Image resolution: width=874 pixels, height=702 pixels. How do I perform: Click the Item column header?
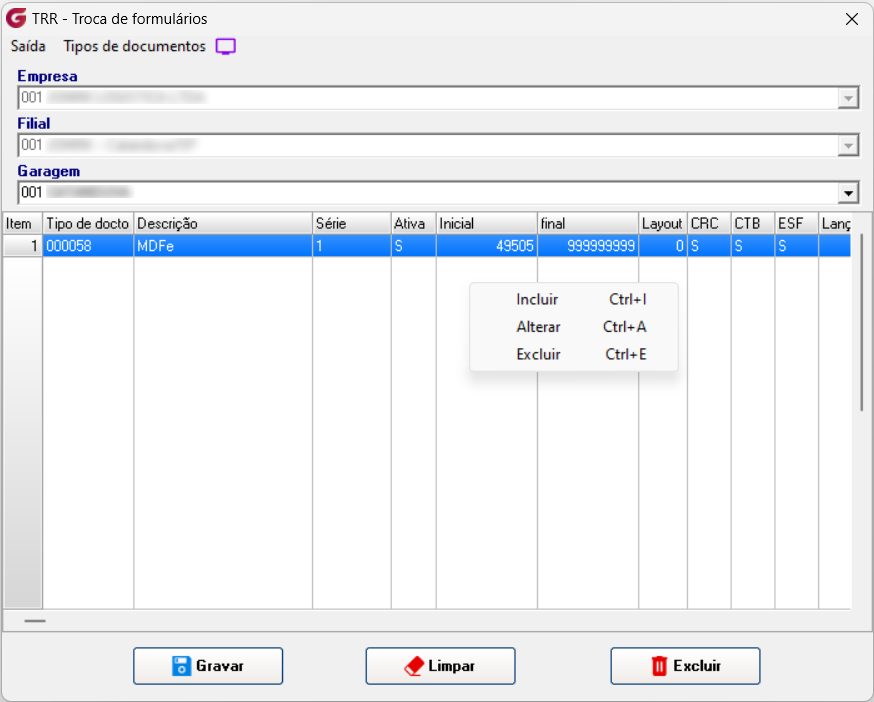[22, 224]
